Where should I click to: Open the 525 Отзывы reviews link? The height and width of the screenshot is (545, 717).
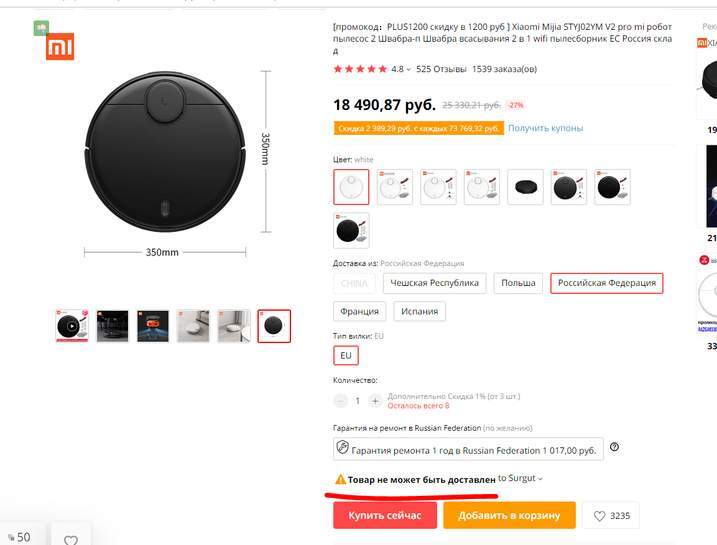441,69
